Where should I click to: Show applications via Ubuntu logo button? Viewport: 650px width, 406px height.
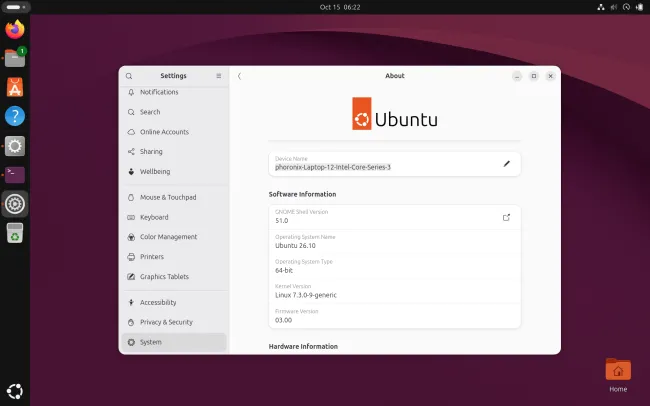15,391
